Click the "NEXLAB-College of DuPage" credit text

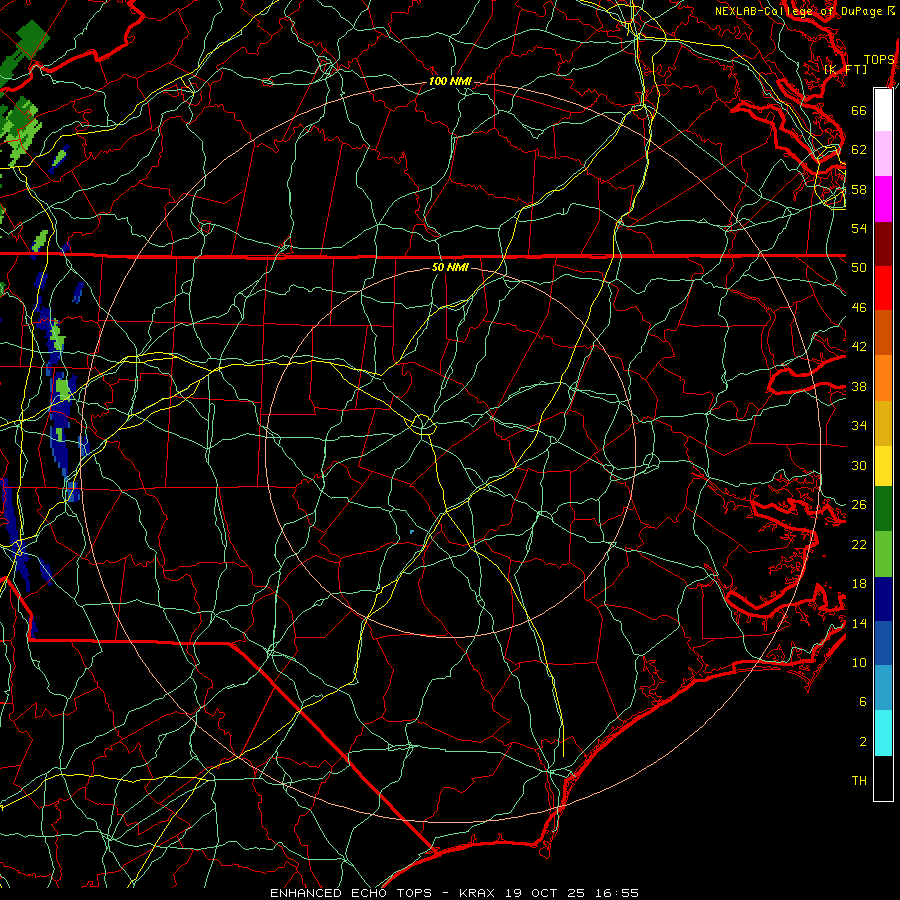tap(801, 11)
